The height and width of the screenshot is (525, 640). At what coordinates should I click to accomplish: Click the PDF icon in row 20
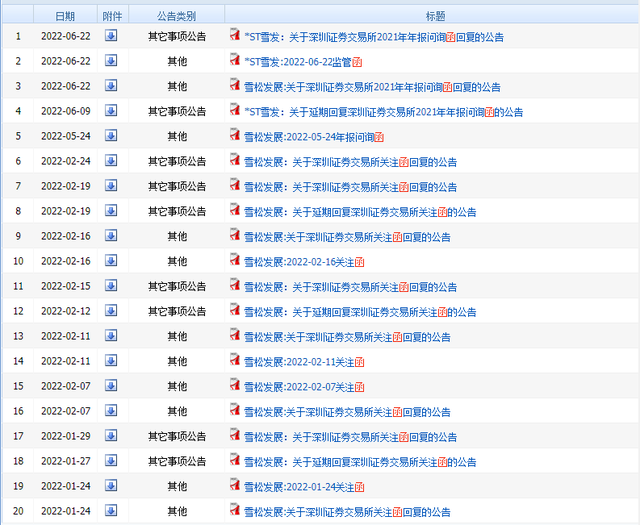[x=234, y=509]
